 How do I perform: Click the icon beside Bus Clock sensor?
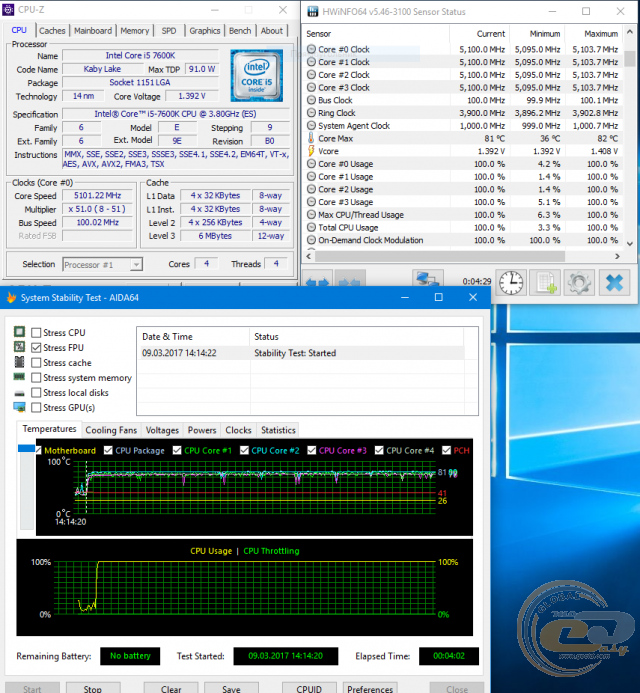click(x=311, y=100)
